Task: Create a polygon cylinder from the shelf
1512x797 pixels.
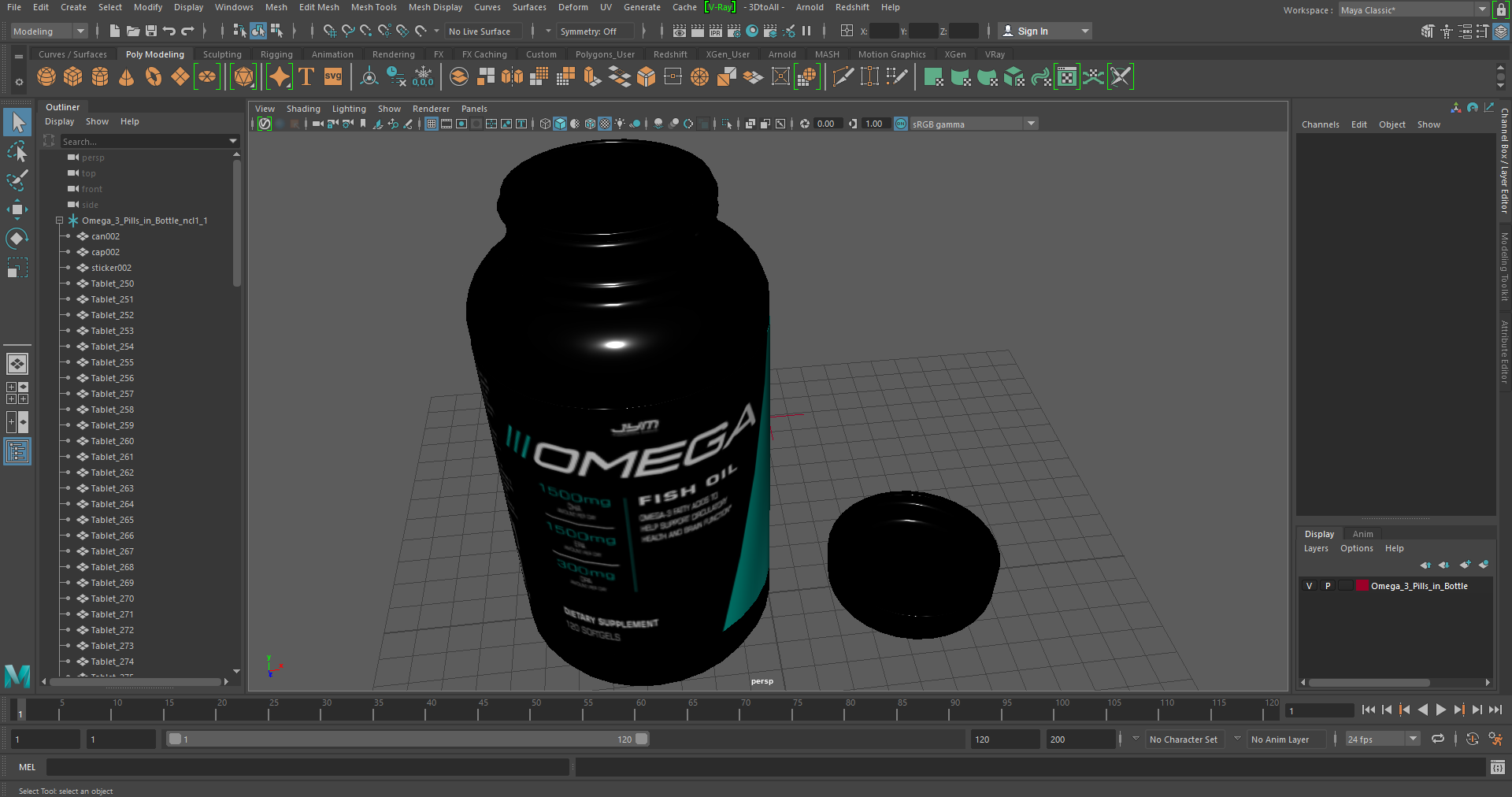Action: [100, 77]
